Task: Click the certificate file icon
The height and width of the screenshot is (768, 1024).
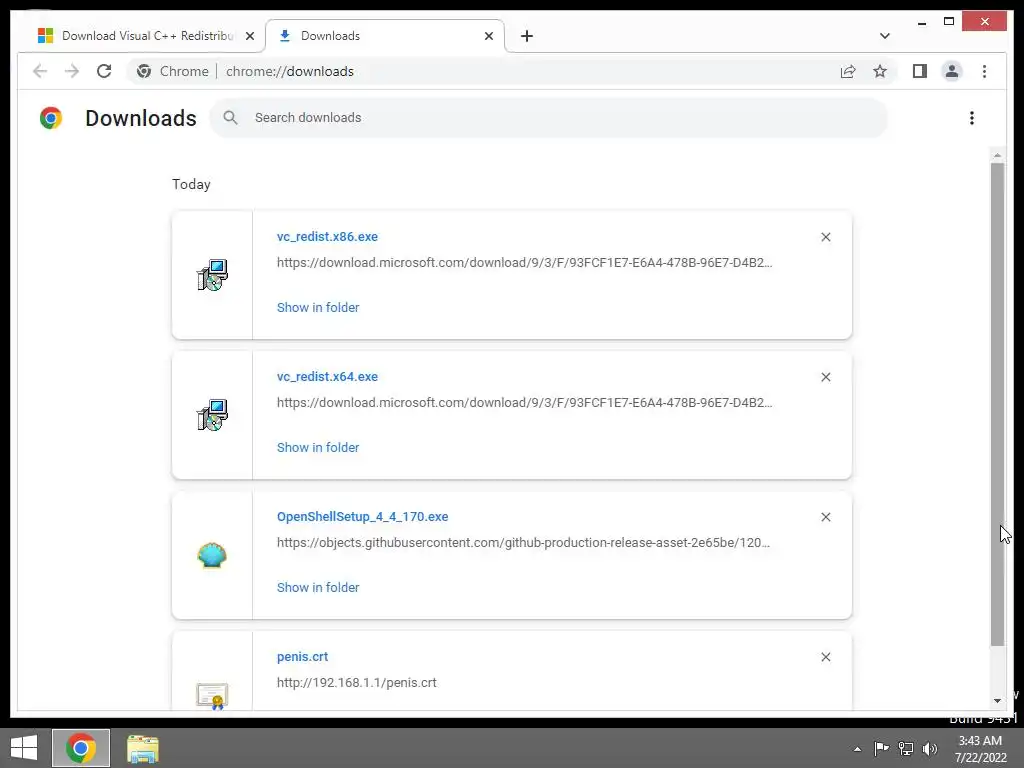Action: [212, 696]
